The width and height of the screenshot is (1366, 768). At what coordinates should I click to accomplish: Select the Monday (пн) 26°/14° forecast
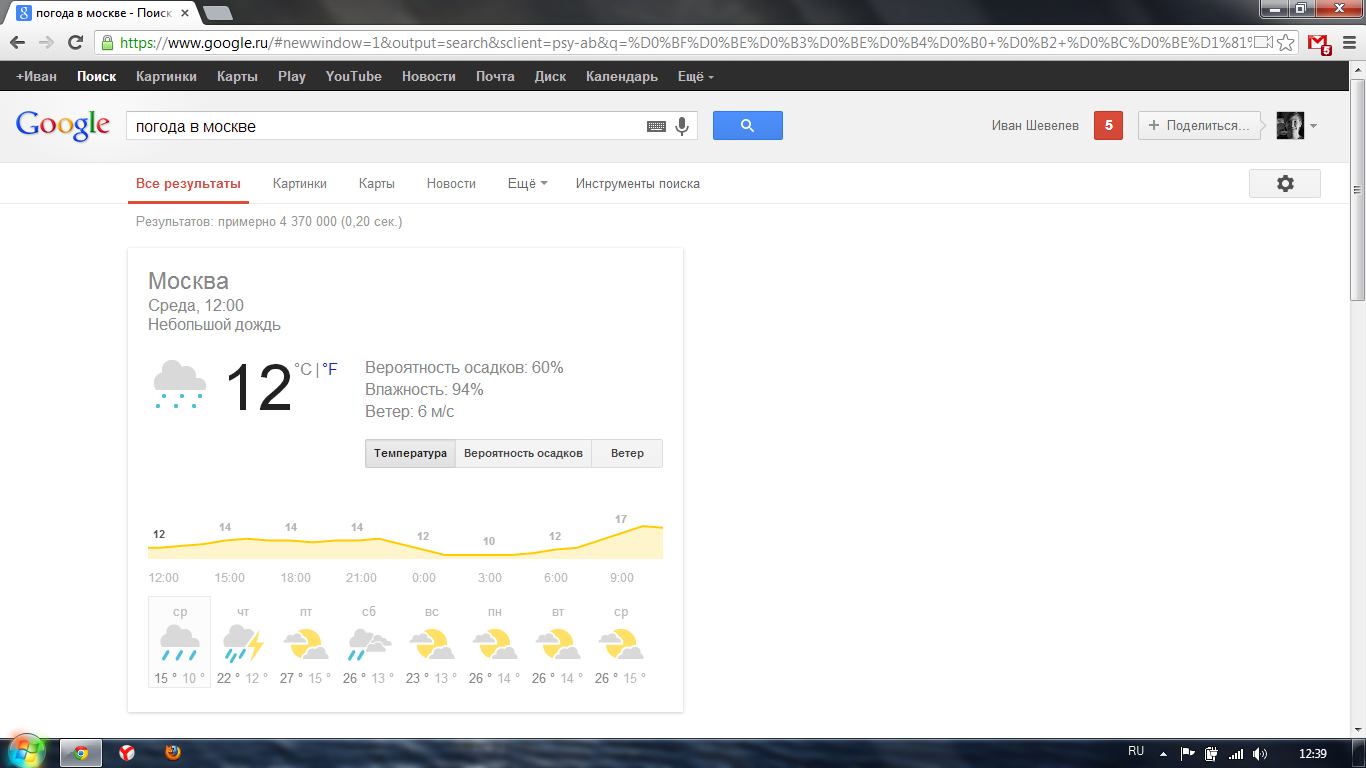click(x=494, y=642)
